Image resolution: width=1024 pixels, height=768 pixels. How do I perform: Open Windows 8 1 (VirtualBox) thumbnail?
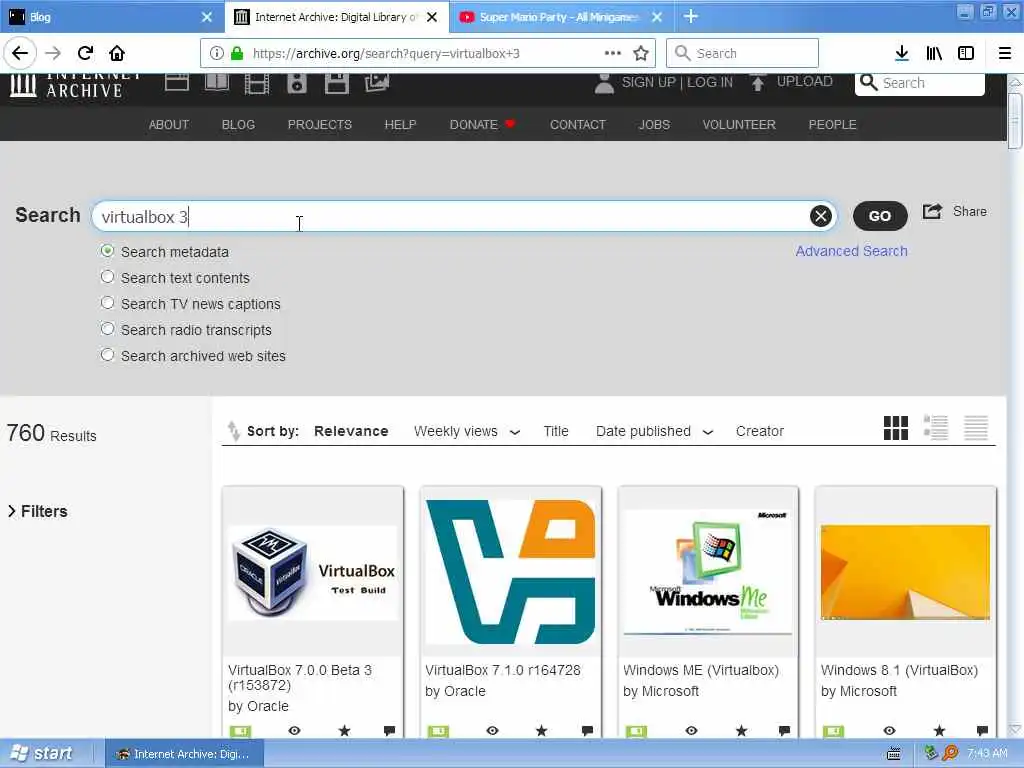[905, 572]
